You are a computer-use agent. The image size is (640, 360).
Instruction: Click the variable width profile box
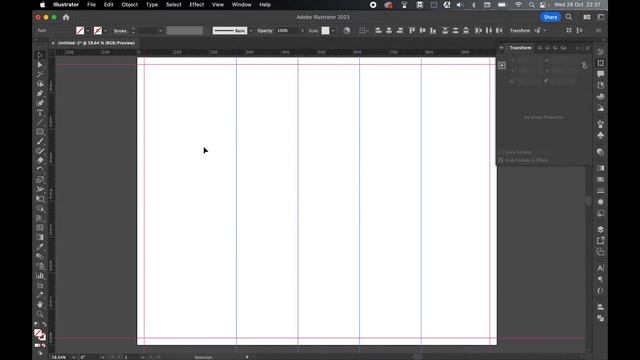pos(184,31)
